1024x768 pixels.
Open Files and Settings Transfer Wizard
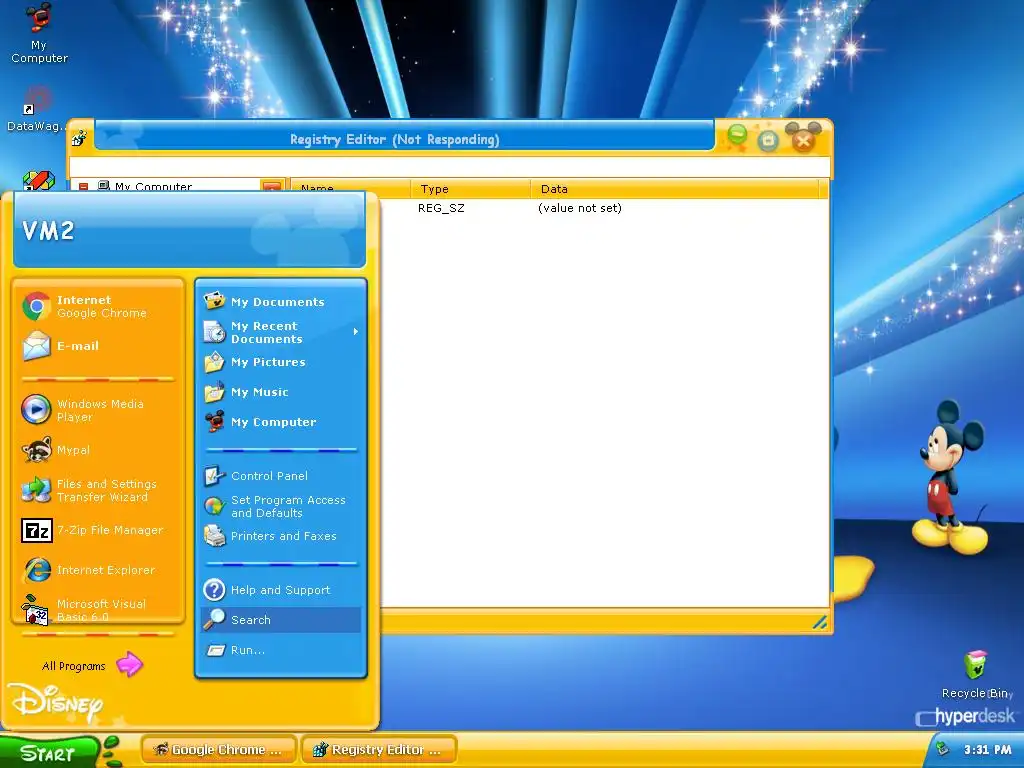pyautogui.click(x=98, y=490)
